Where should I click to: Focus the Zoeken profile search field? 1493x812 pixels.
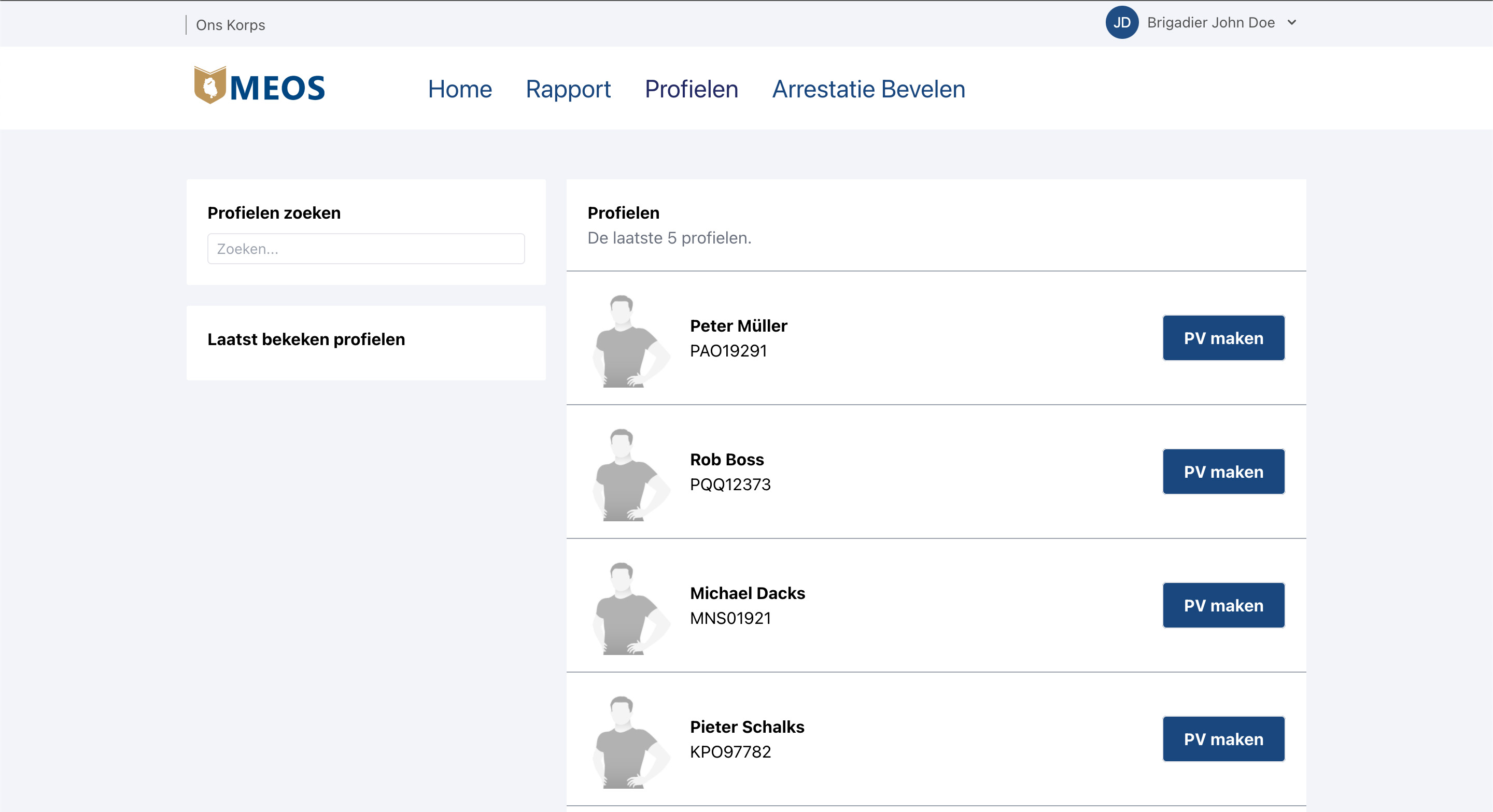click(365, 249)
